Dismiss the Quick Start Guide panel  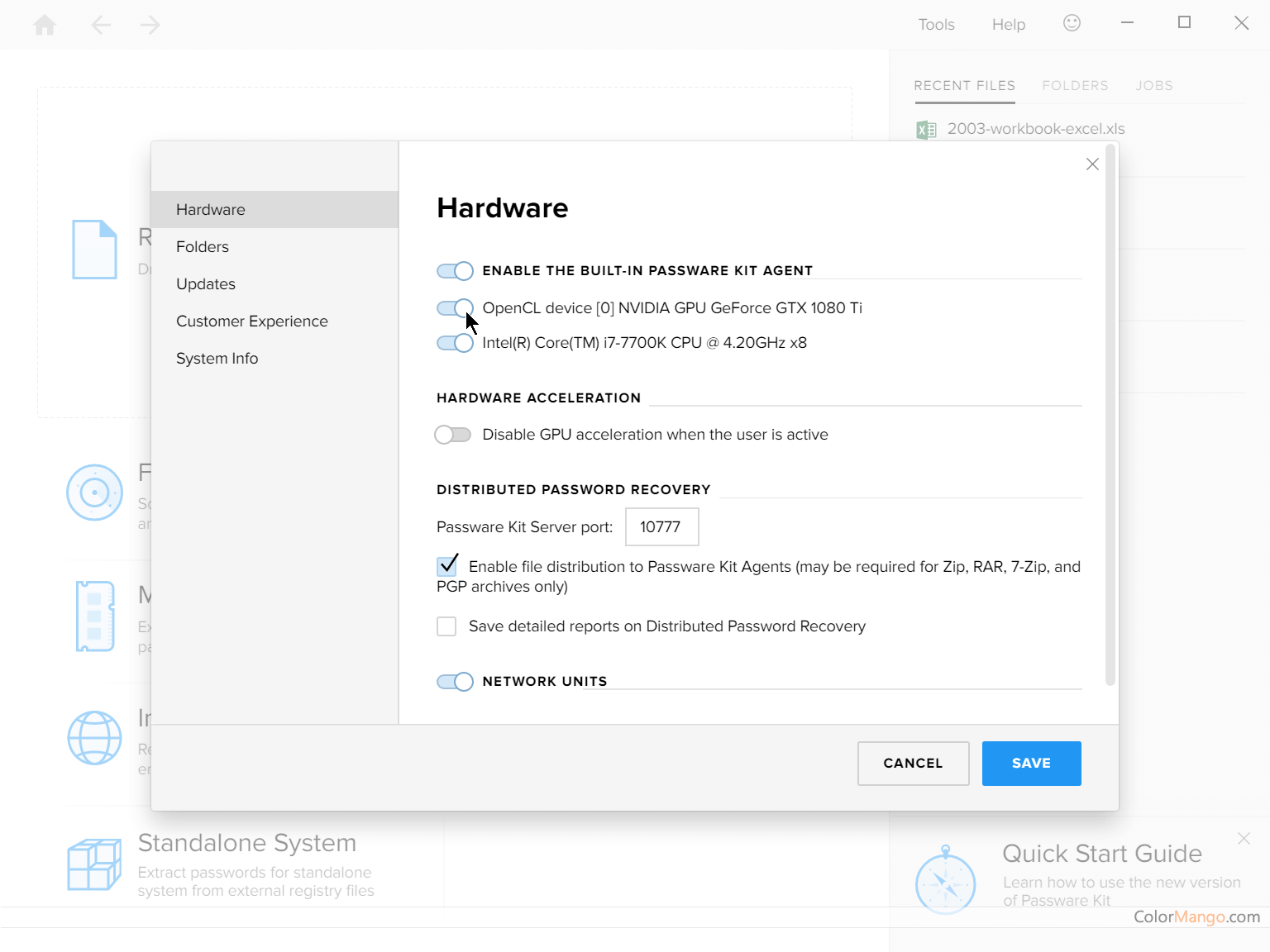coord(1244,839)
